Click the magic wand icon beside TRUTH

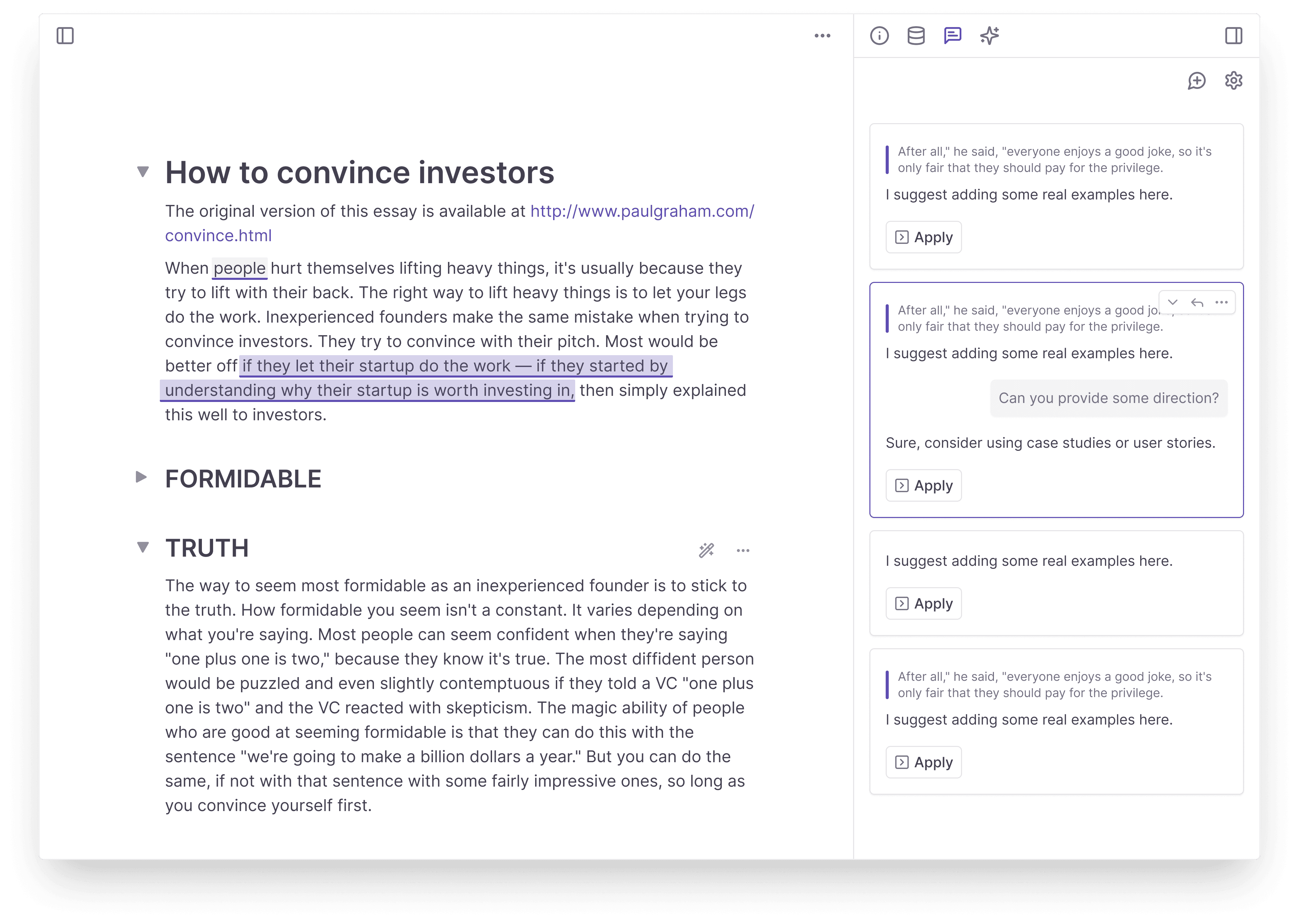point(707,550)
